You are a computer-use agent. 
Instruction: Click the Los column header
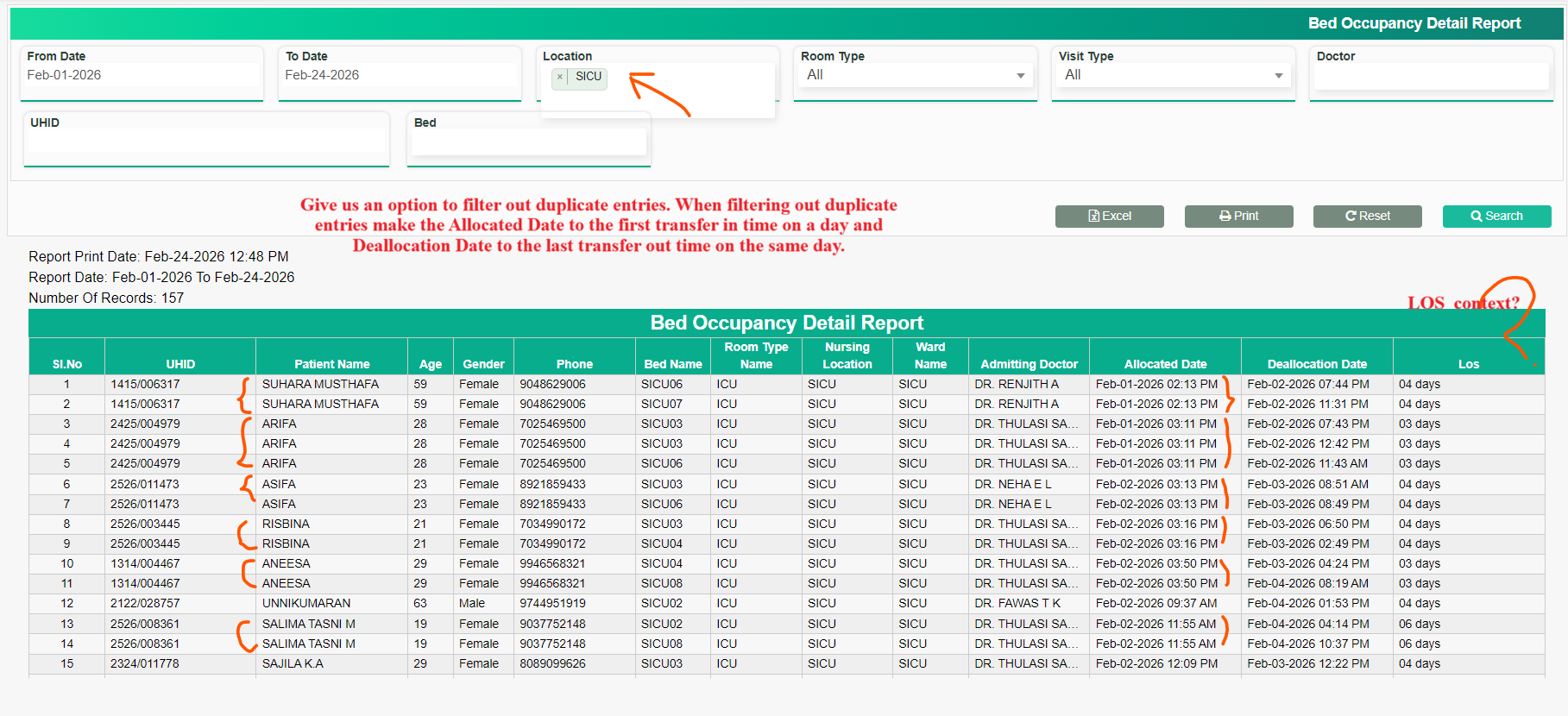(1468, 364)
